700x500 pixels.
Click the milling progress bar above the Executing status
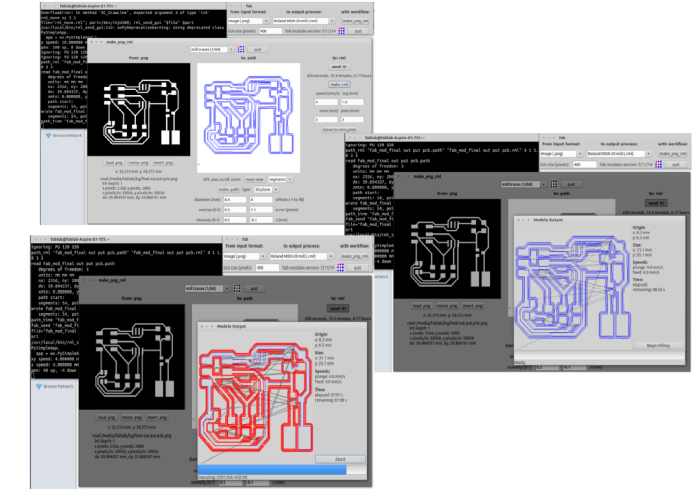coord(282,470)
